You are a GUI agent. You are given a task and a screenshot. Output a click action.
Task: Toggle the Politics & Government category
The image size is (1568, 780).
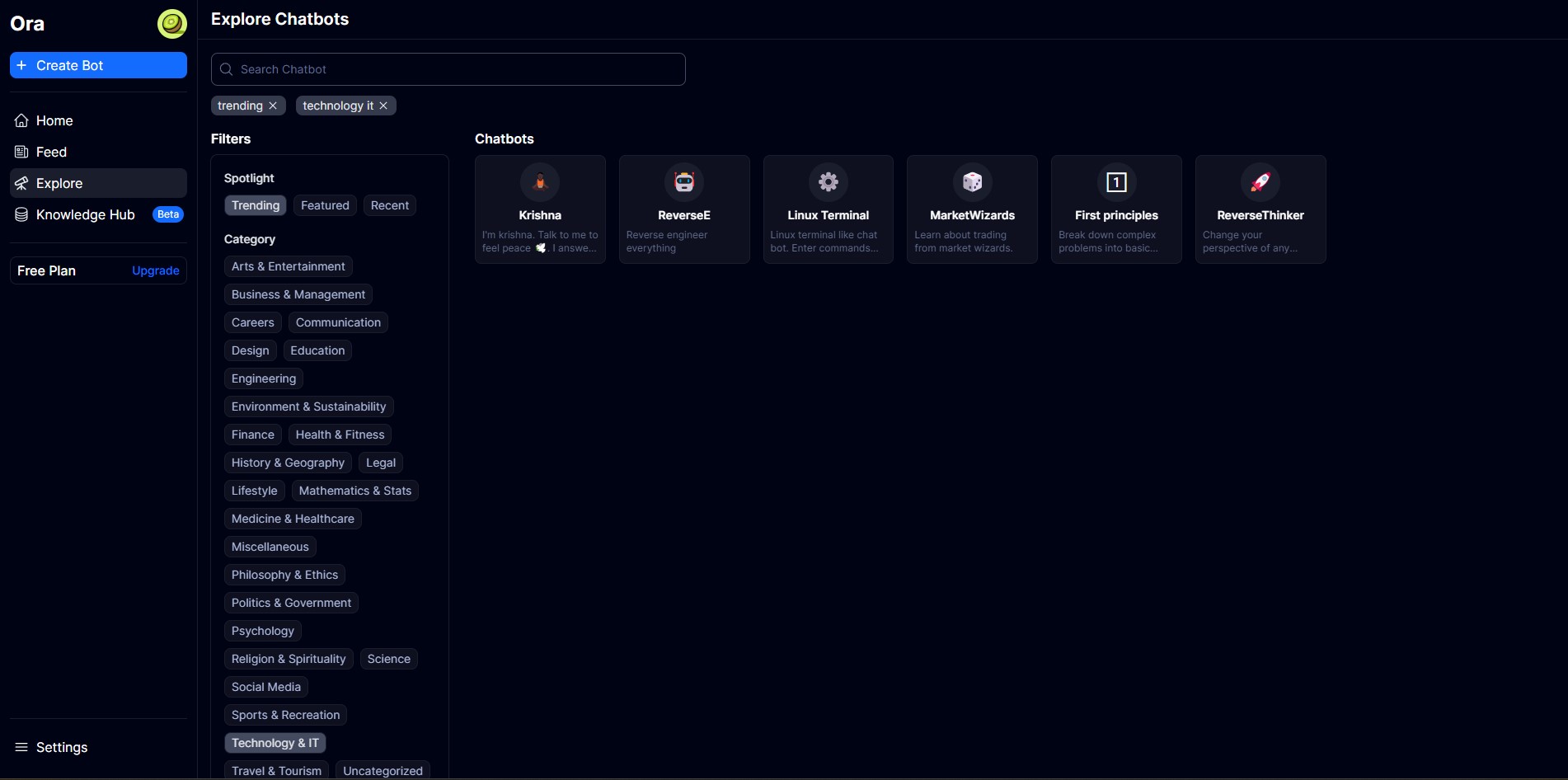click(x=292, y=603)
